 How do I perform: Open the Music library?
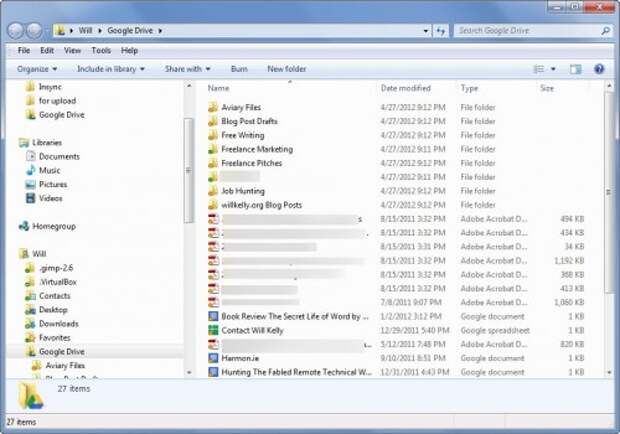point(49,170)
